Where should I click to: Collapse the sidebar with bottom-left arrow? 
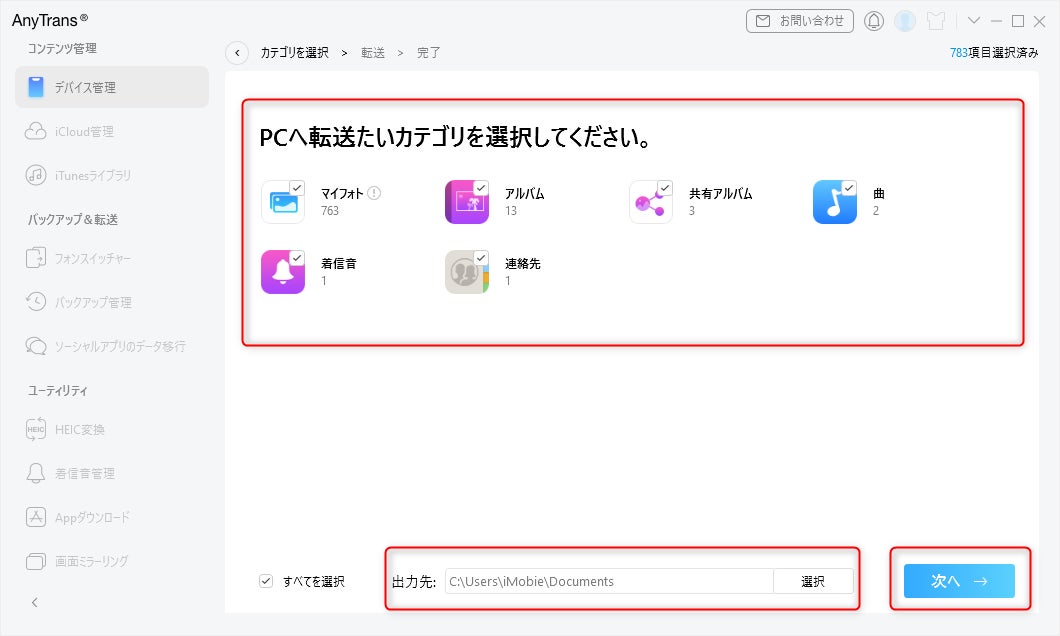[x=34, y=602]
